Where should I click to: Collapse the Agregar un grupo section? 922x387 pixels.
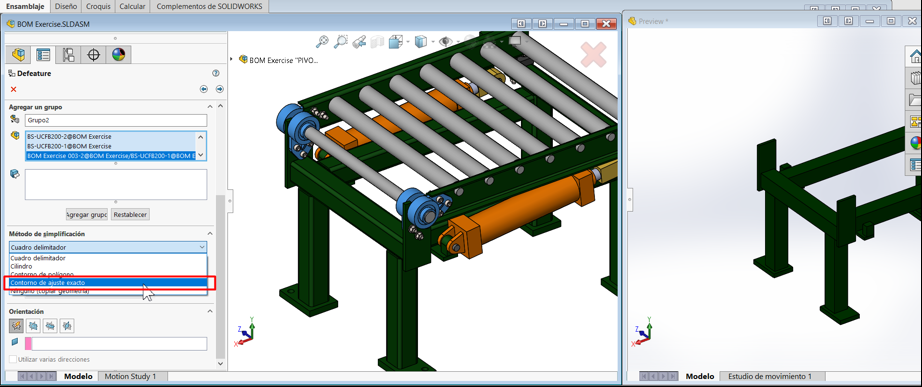211,106
